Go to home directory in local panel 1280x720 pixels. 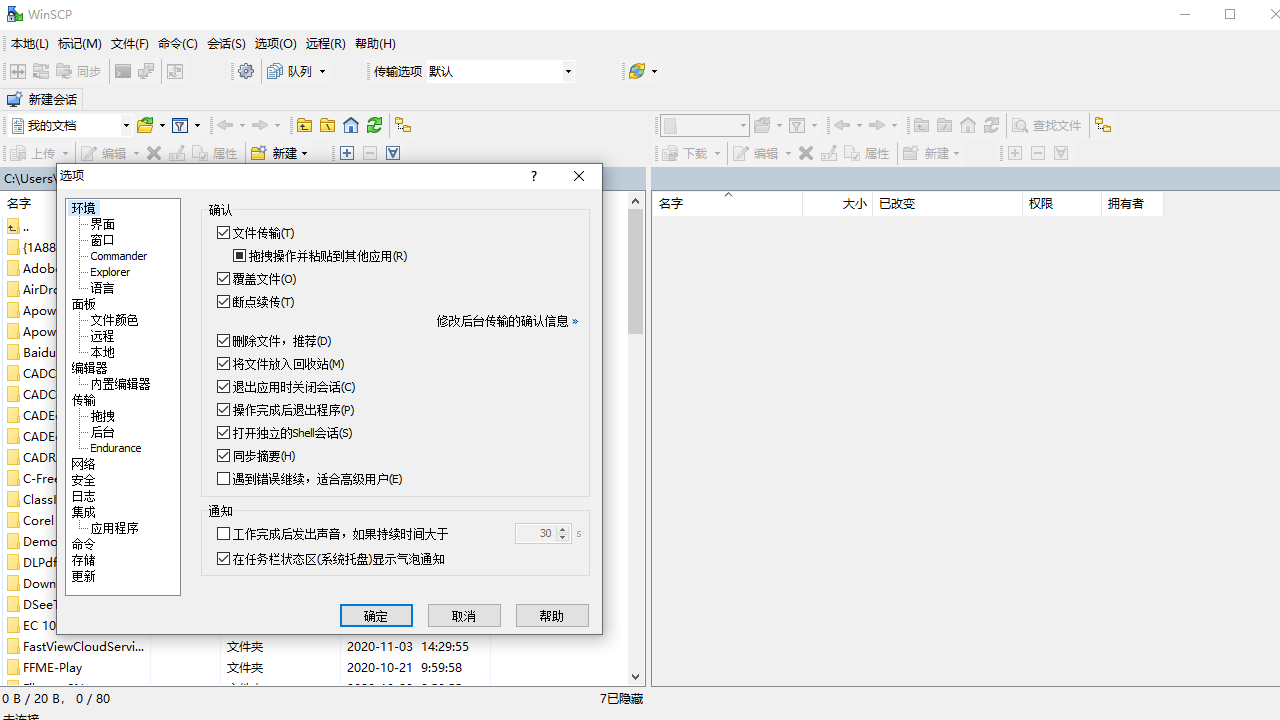click(350, 125)
